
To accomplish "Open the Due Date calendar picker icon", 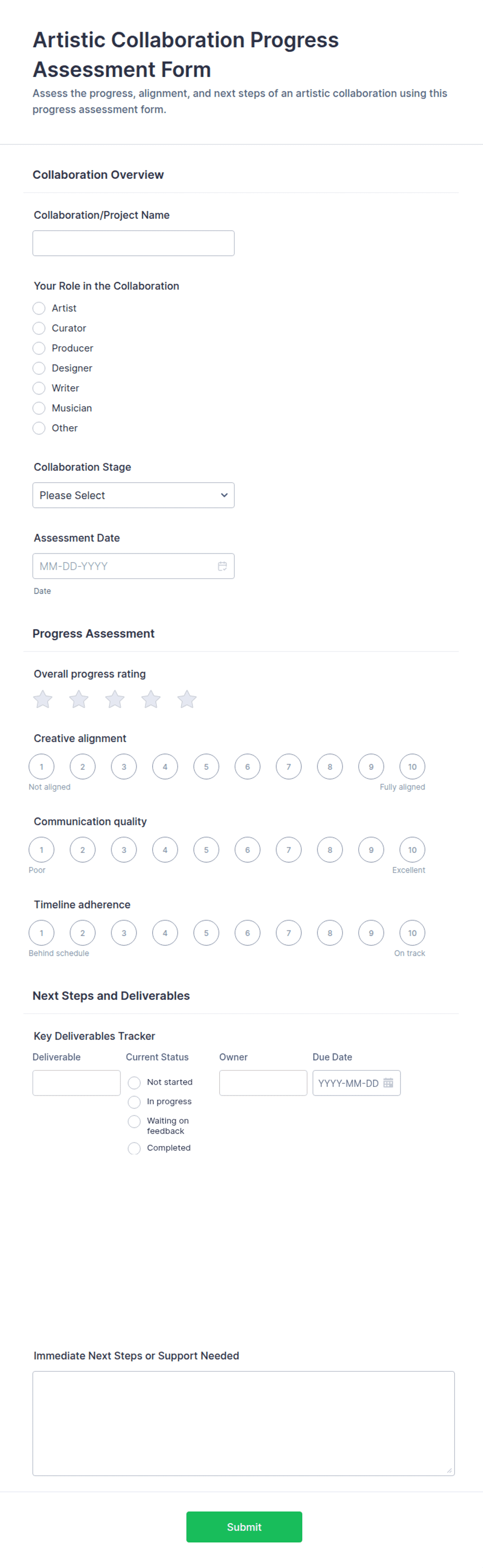I will pyautogui.click(x=388, y=1083).
